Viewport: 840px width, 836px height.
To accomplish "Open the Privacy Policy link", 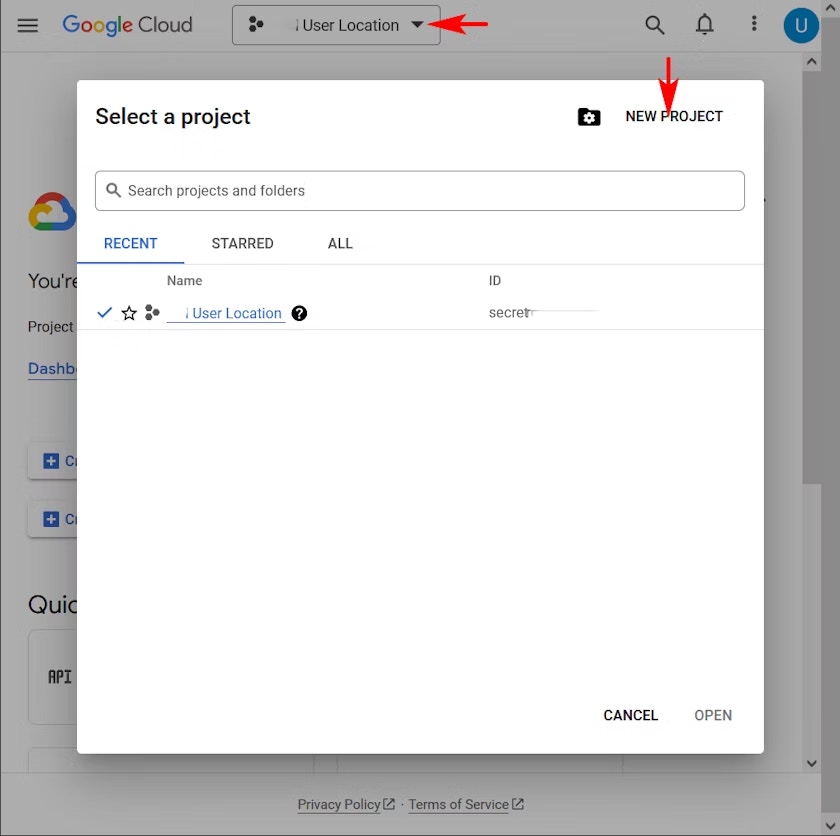I will [x=339, y=804].
